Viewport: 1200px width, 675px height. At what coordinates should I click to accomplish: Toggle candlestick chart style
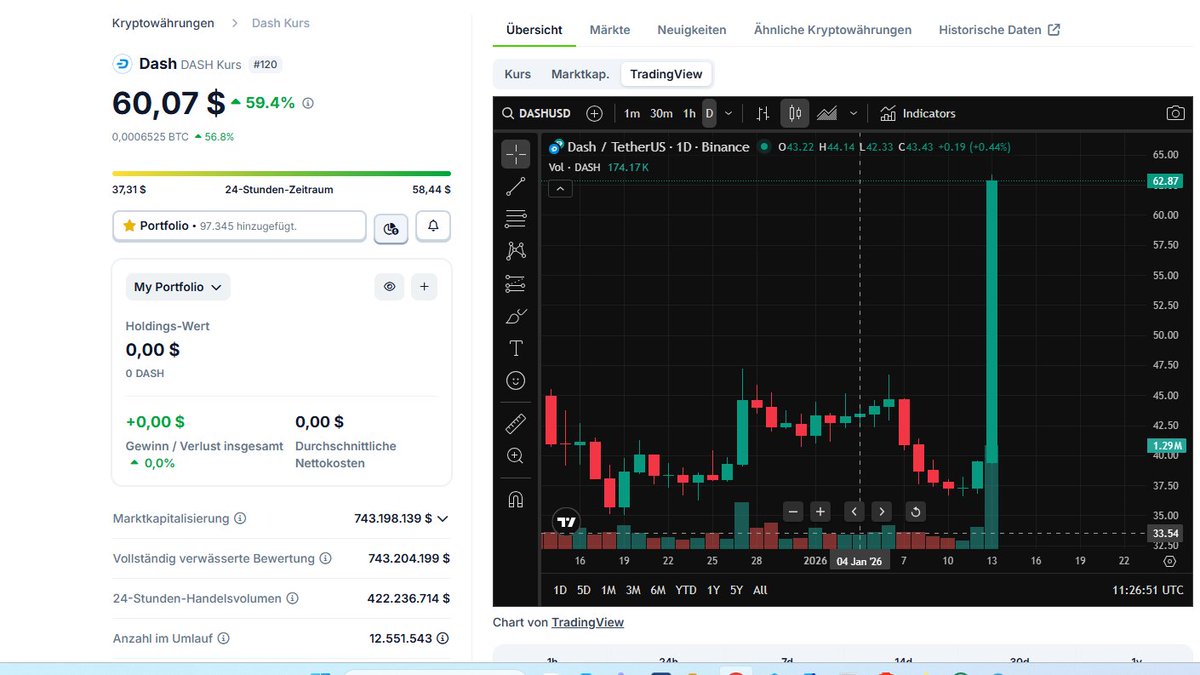(793, 113)
